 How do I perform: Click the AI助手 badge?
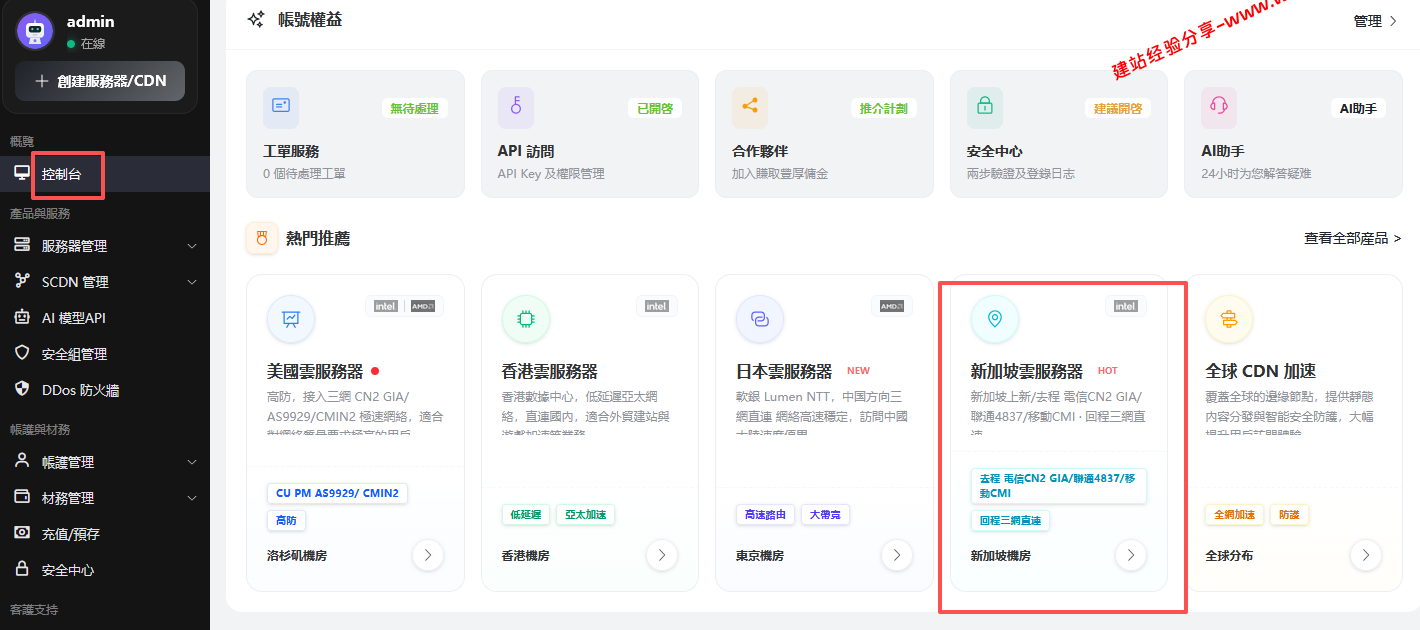[1358, 108]
